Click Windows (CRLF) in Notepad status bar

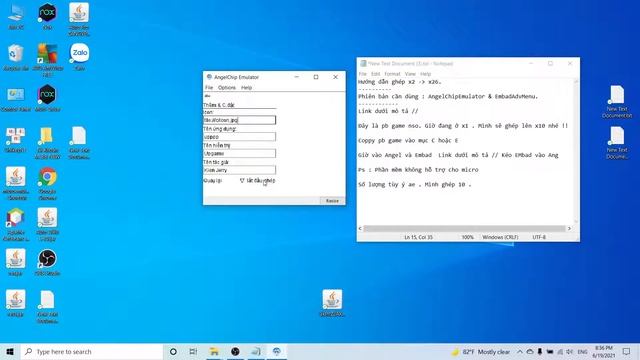click(x=500, y=237)
